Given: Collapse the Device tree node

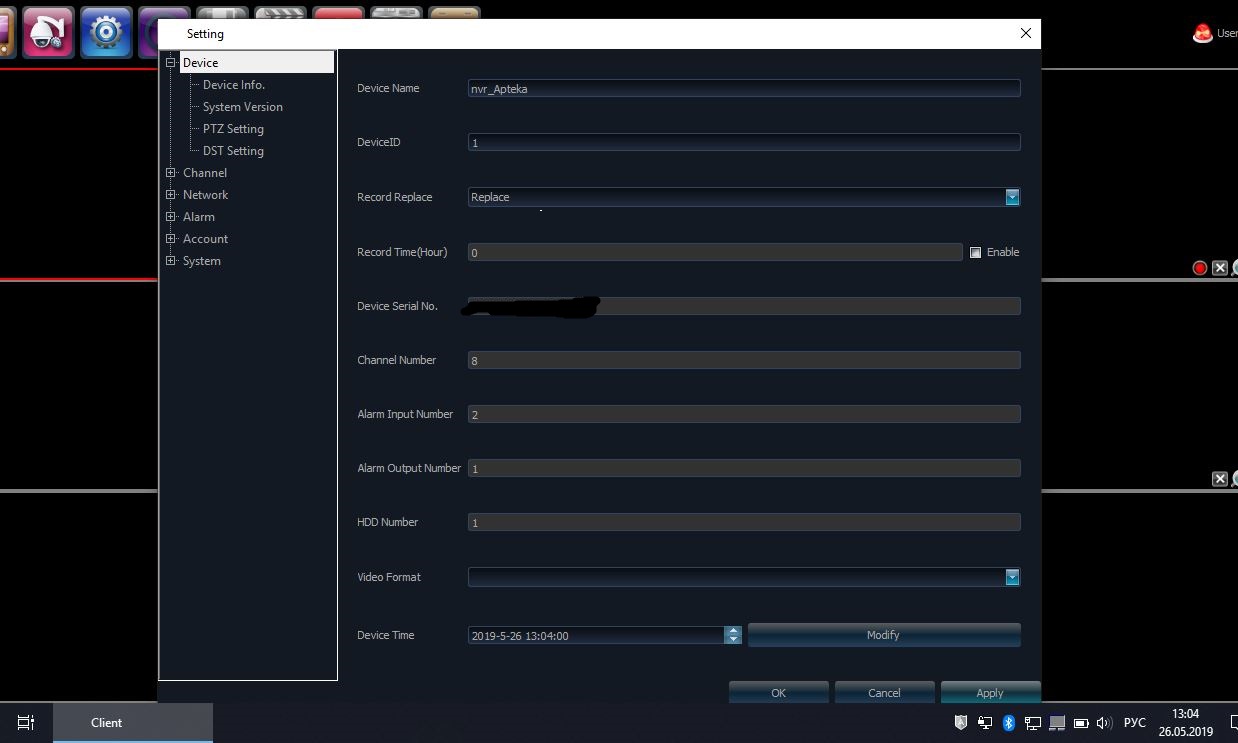Looking at the screenshot, I should (171, 63).
